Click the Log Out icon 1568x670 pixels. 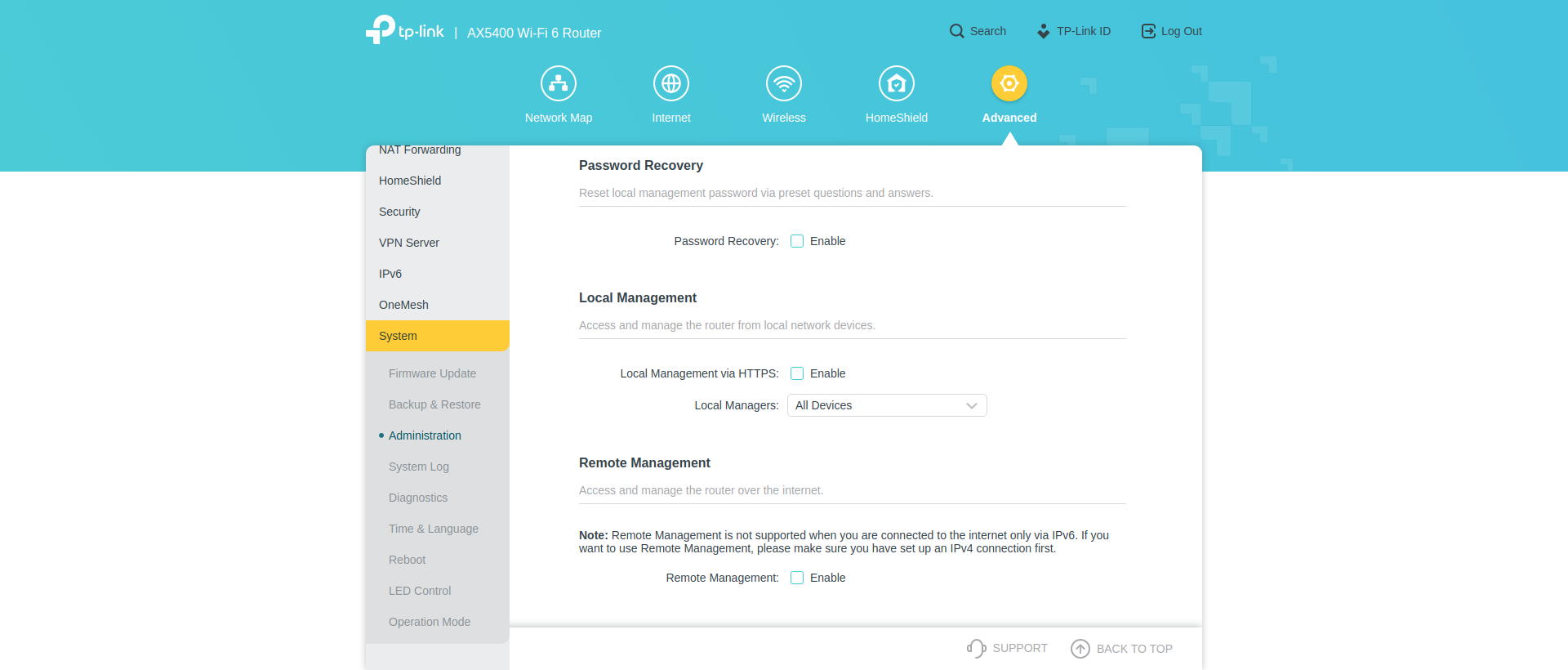click(1148, 31)
